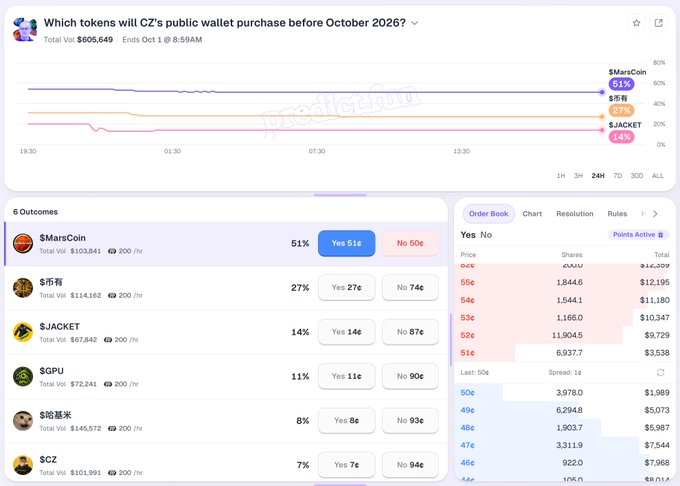The height and width of the screenshot is (486, 680).
Task: Click the $MarsCoin token icon
Action: click(x=23, y=243)
